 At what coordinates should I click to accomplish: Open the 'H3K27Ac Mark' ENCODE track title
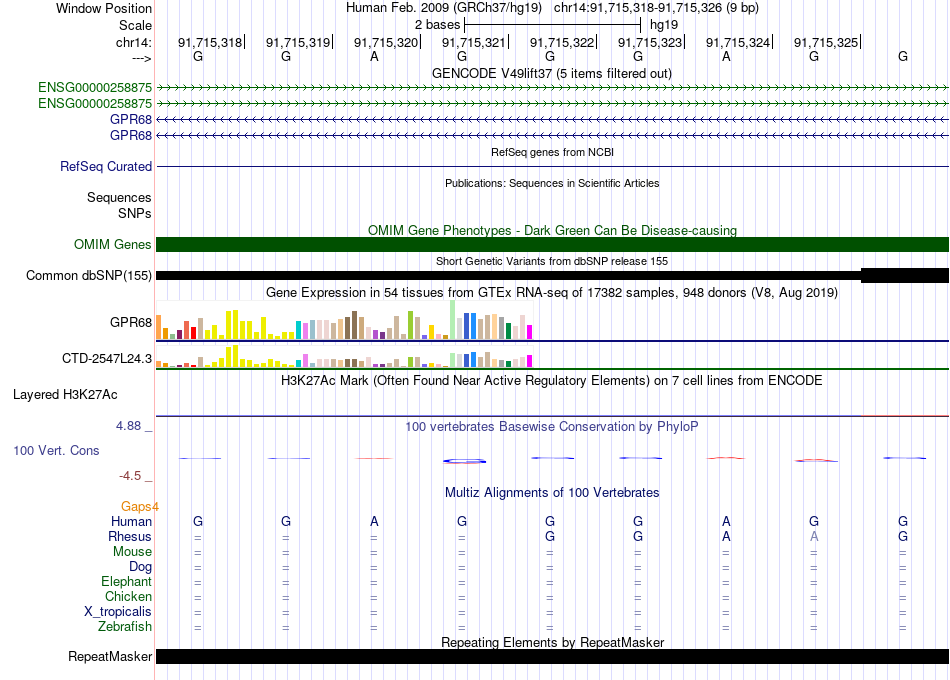(552, 381)
